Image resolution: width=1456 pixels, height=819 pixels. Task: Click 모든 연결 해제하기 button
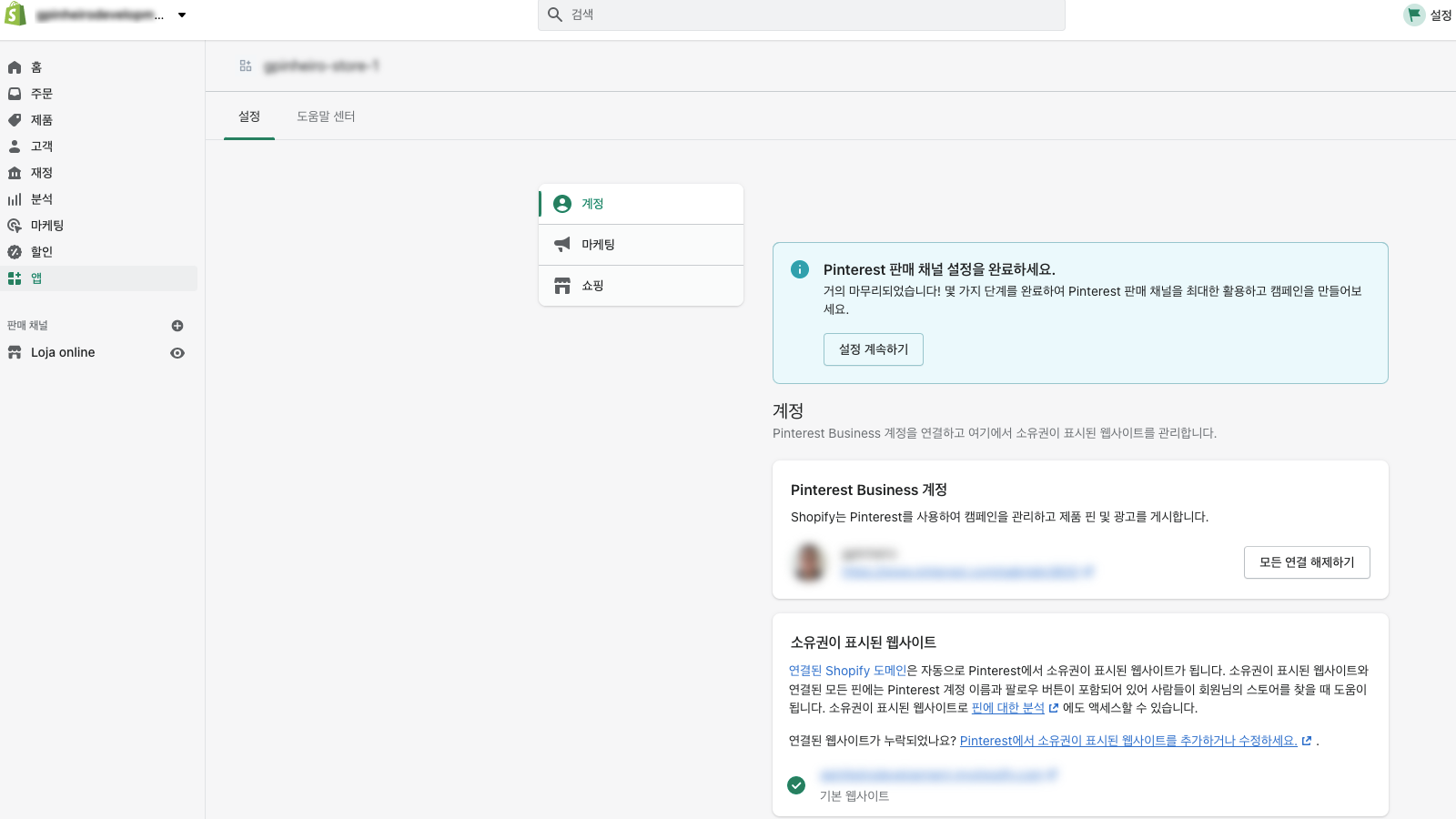(1307, 562)
